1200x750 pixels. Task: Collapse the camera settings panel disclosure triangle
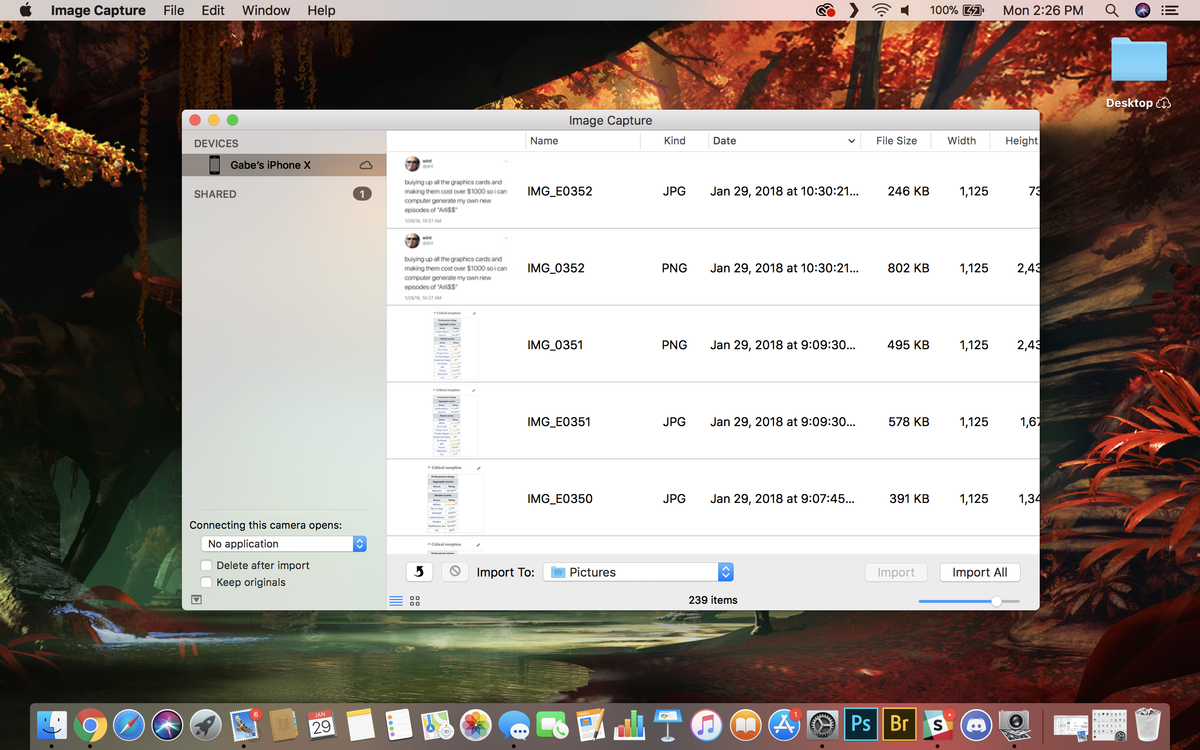(196, 599)
